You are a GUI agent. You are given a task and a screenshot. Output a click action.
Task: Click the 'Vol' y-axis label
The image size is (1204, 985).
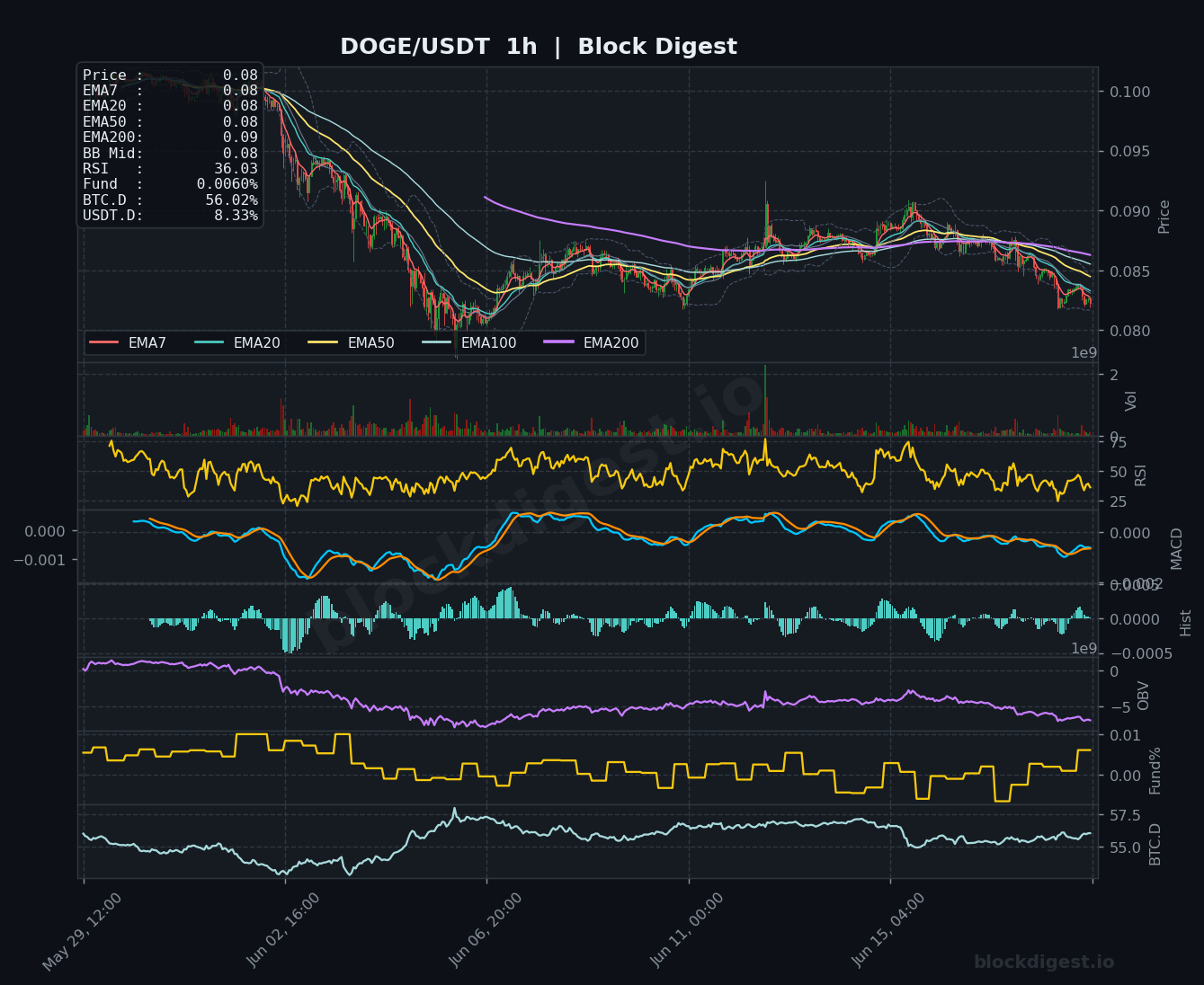pyautogui.click(x=1131, y=401)
